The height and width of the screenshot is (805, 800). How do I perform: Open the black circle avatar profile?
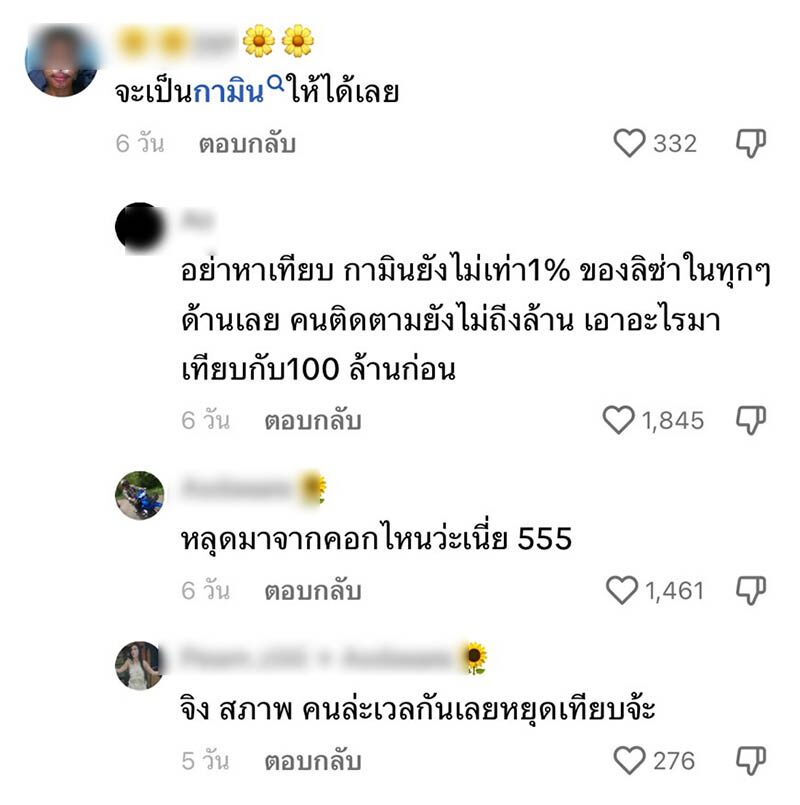point(140,227)
